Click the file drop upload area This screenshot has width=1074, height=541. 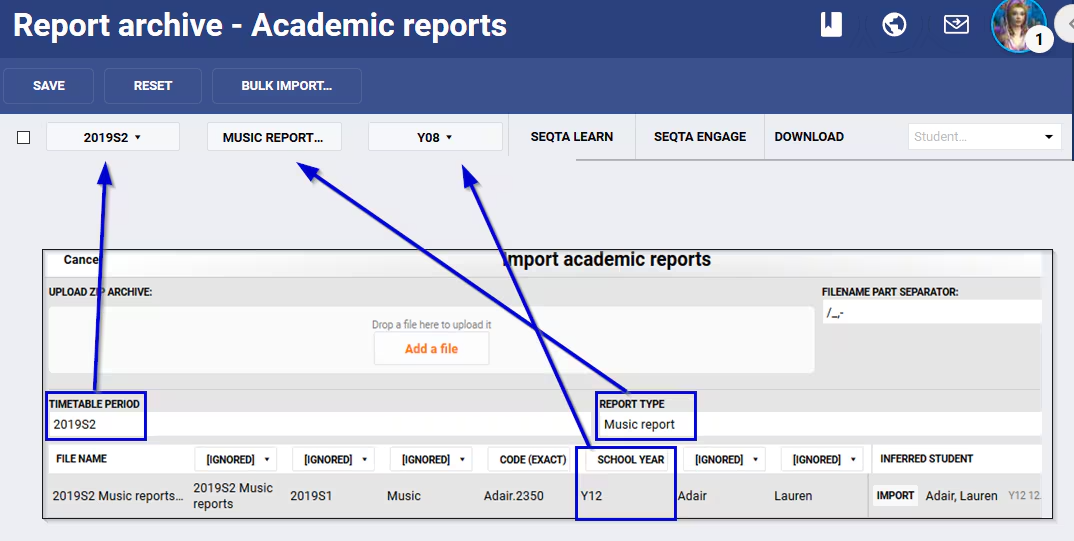click(432, 340)
